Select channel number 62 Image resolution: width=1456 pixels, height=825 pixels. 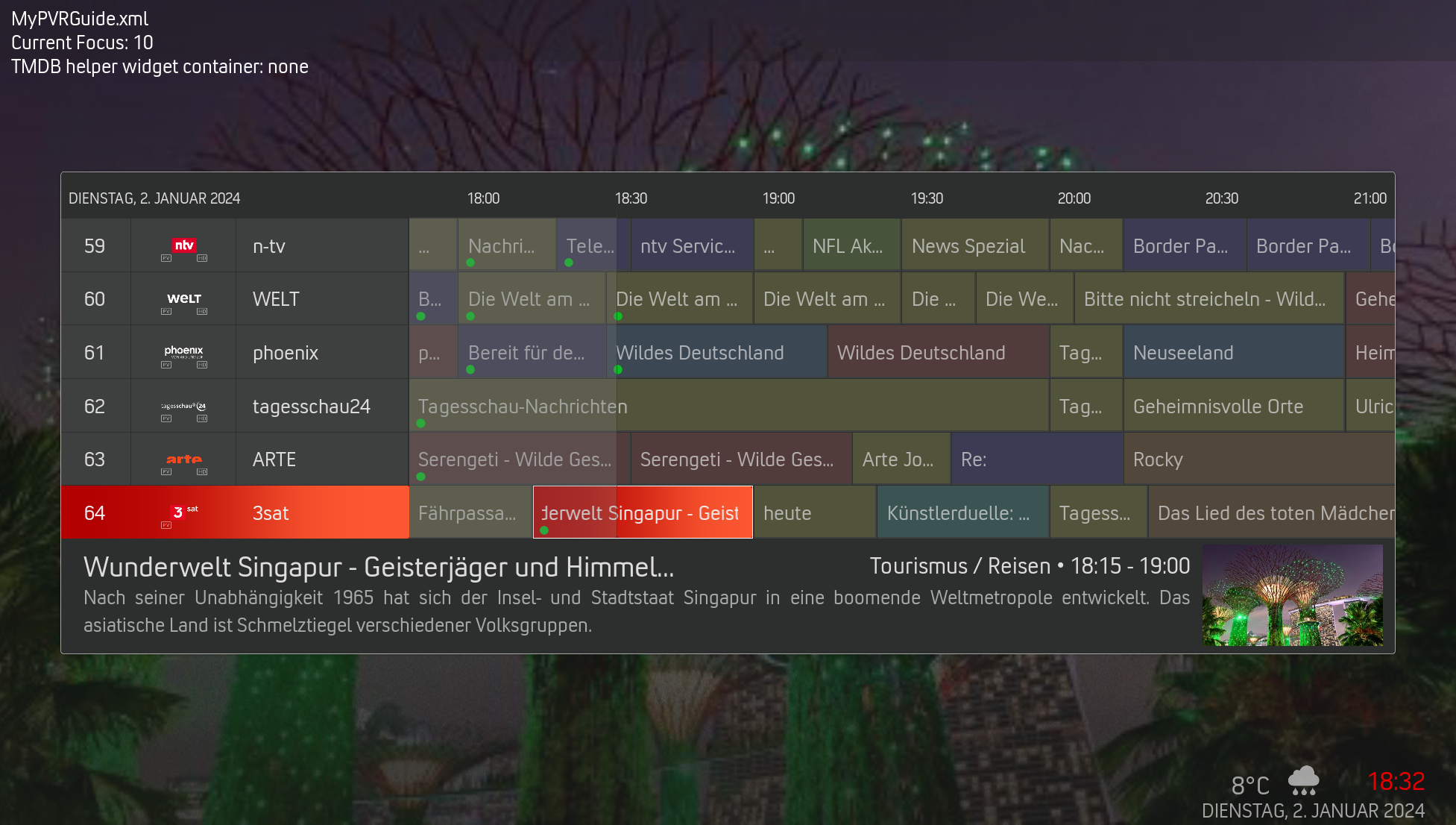95,407
